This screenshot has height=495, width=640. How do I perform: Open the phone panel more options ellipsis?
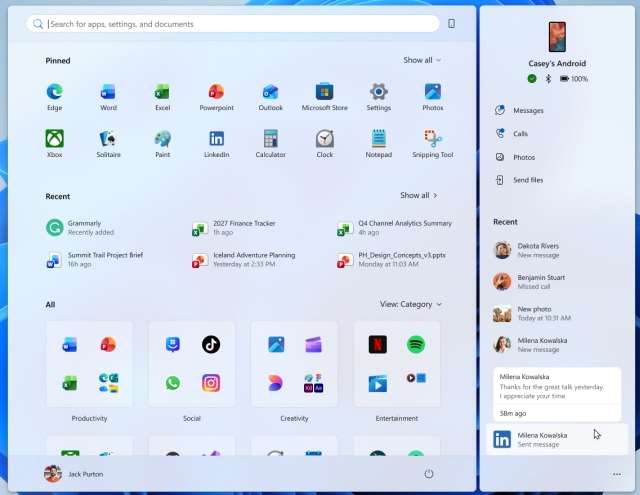click(x=617, y=474)
